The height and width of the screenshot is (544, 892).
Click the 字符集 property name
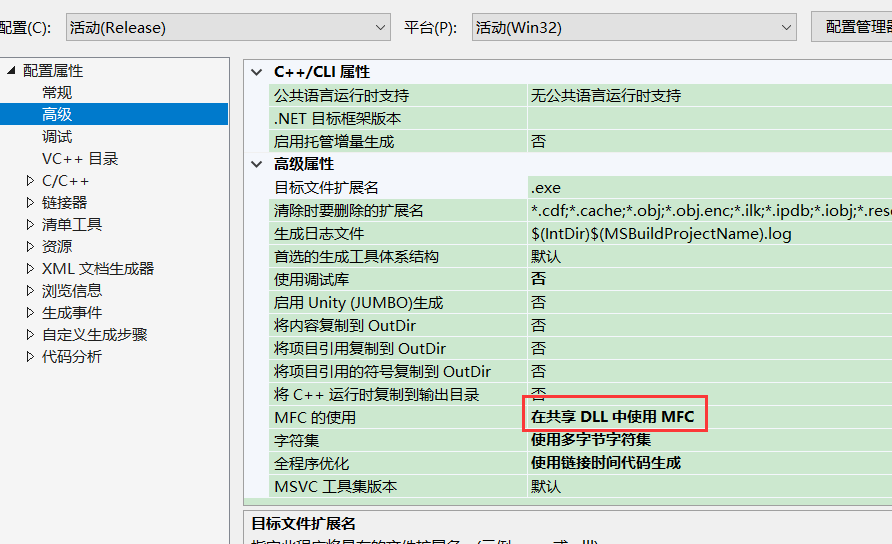(296, 440)
